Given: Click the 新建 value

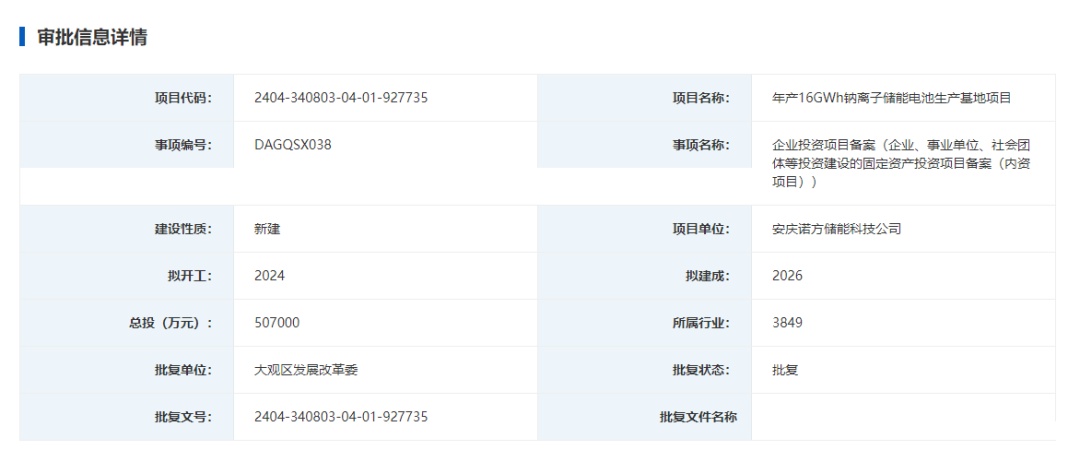Looking at the screenshot, I should pos(268,229).
